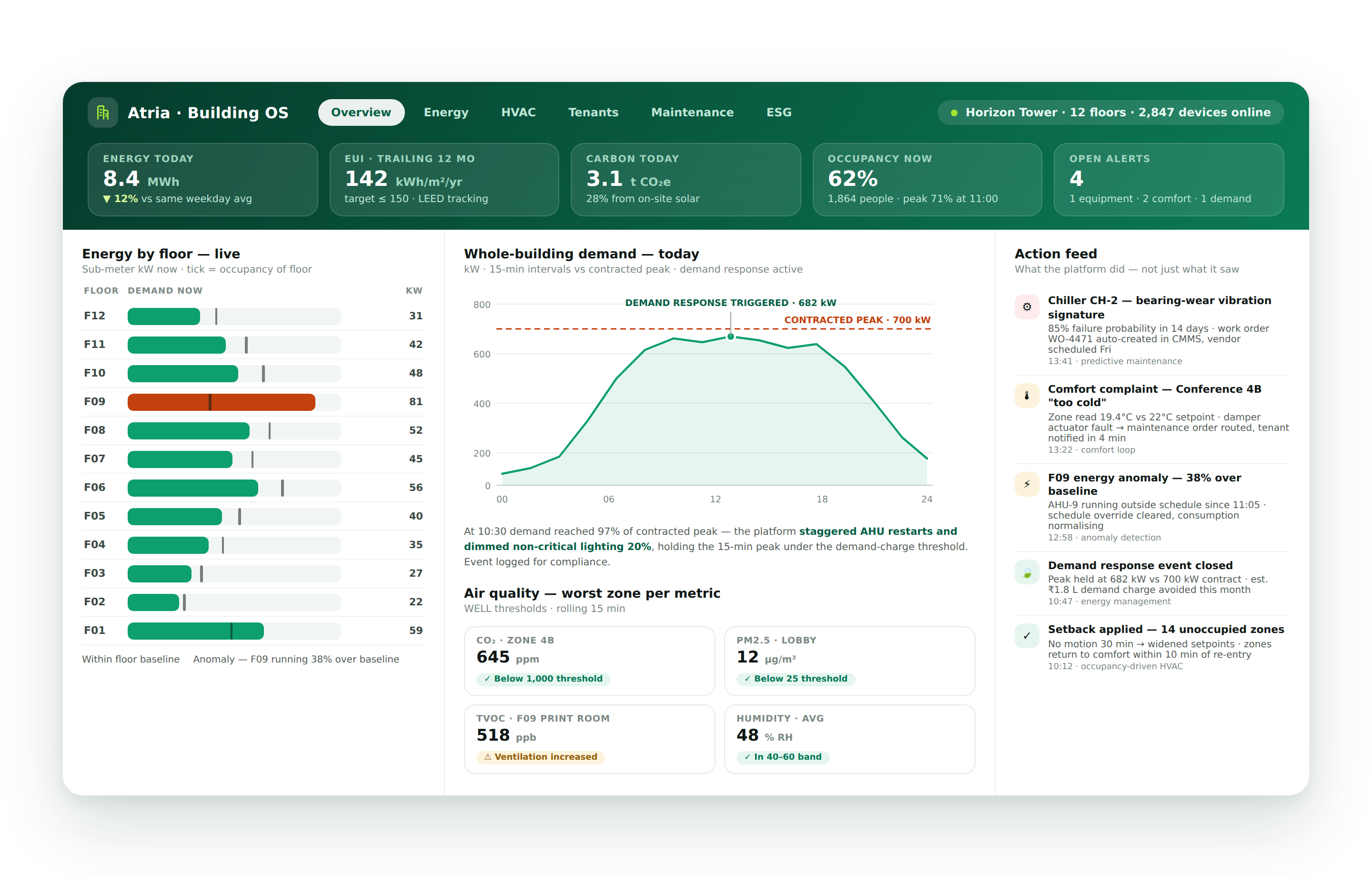Click the F03 kW value 27
1372x877 pixels.
[416, 573]
